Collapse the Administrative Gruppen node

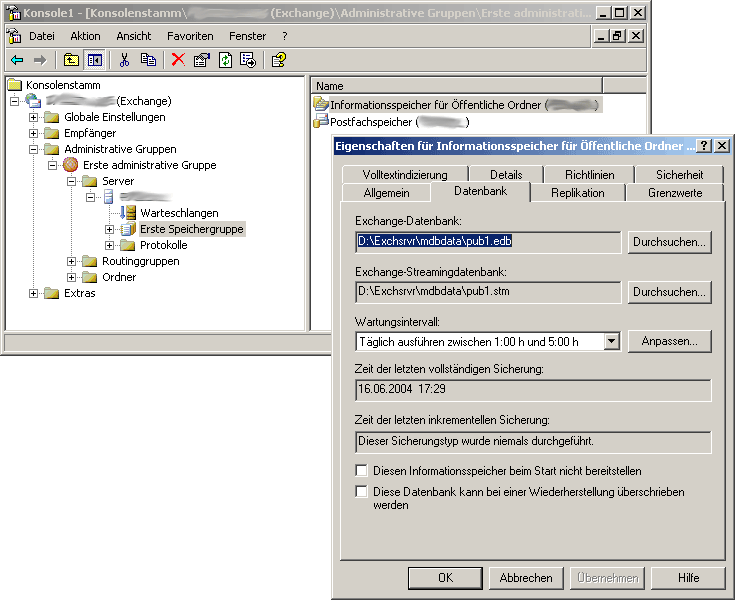(x=34, y=149)
